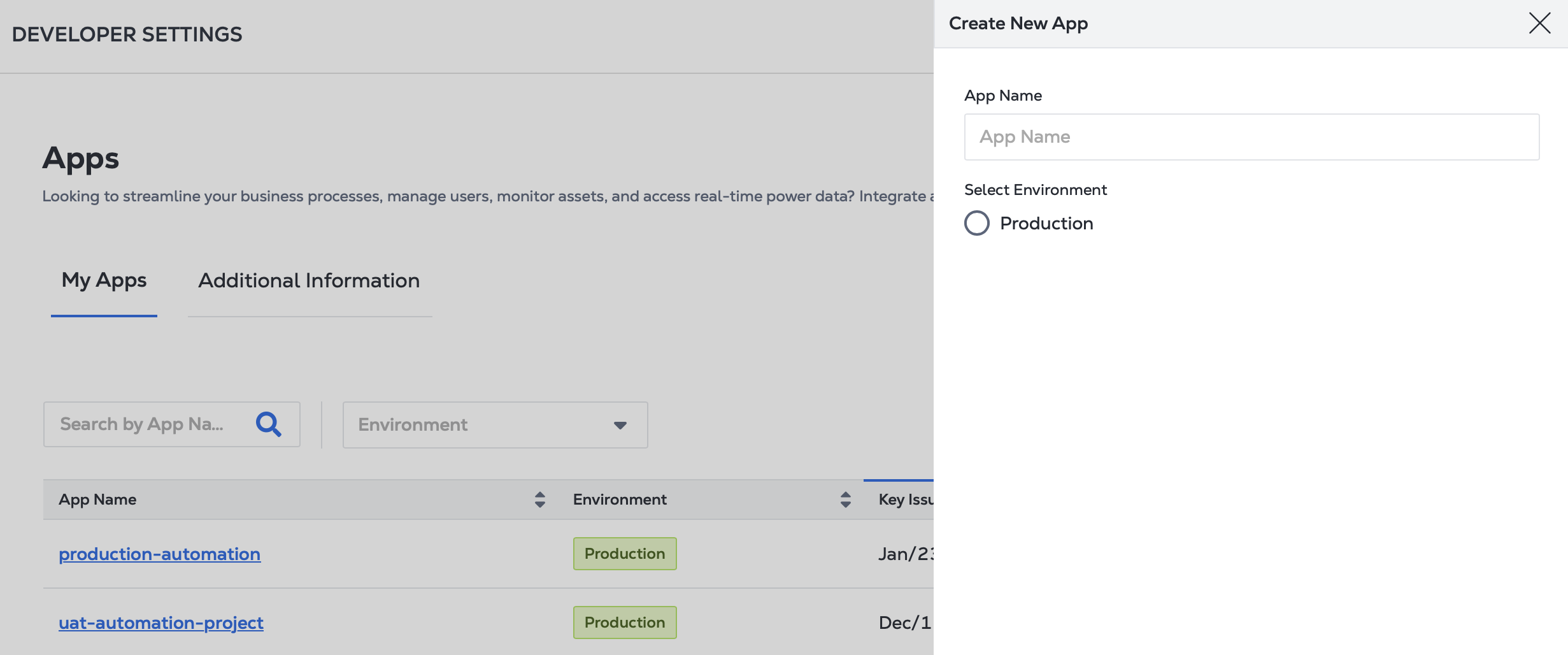Sort table by App Name arrows
This screenshot has width=1568, height=655.
pyautogui.click(x=539, y=500)
